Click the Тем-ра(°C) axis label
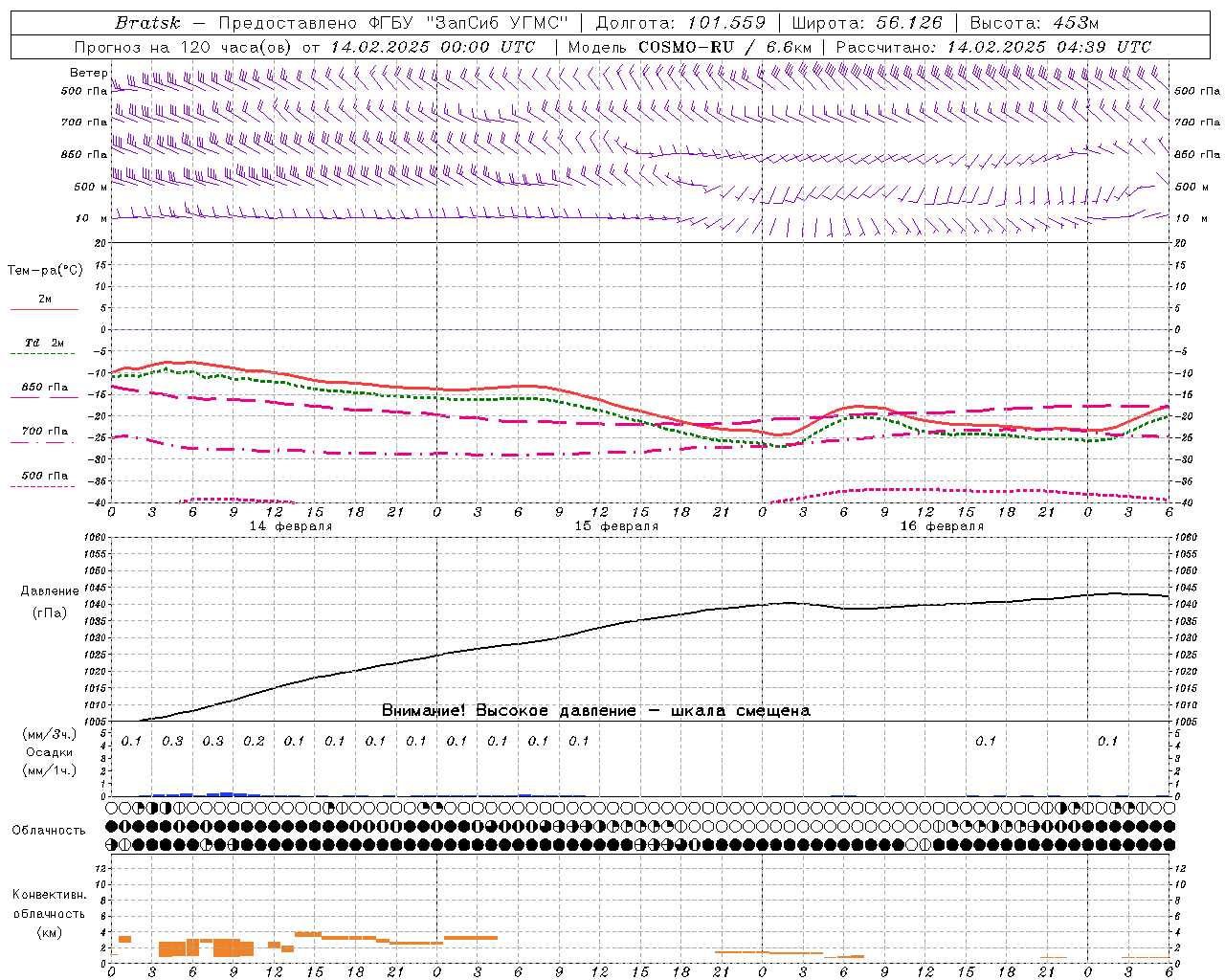 coord(45,270)
